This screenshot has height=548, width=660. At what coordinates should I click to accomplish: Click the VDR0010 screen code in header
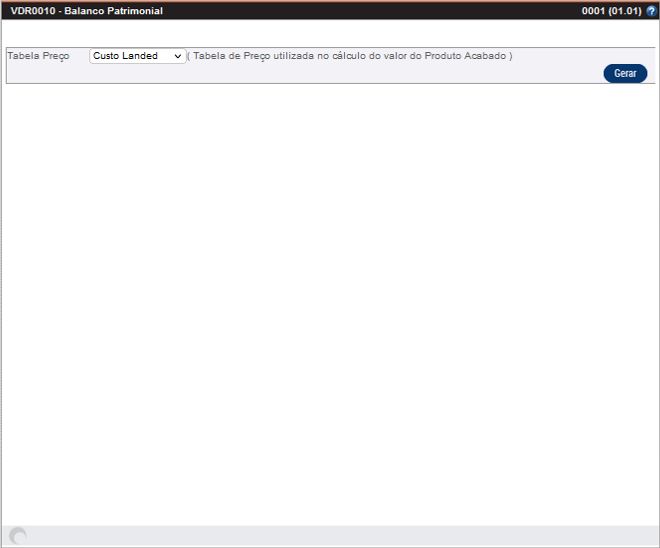(x=32, y=11)
